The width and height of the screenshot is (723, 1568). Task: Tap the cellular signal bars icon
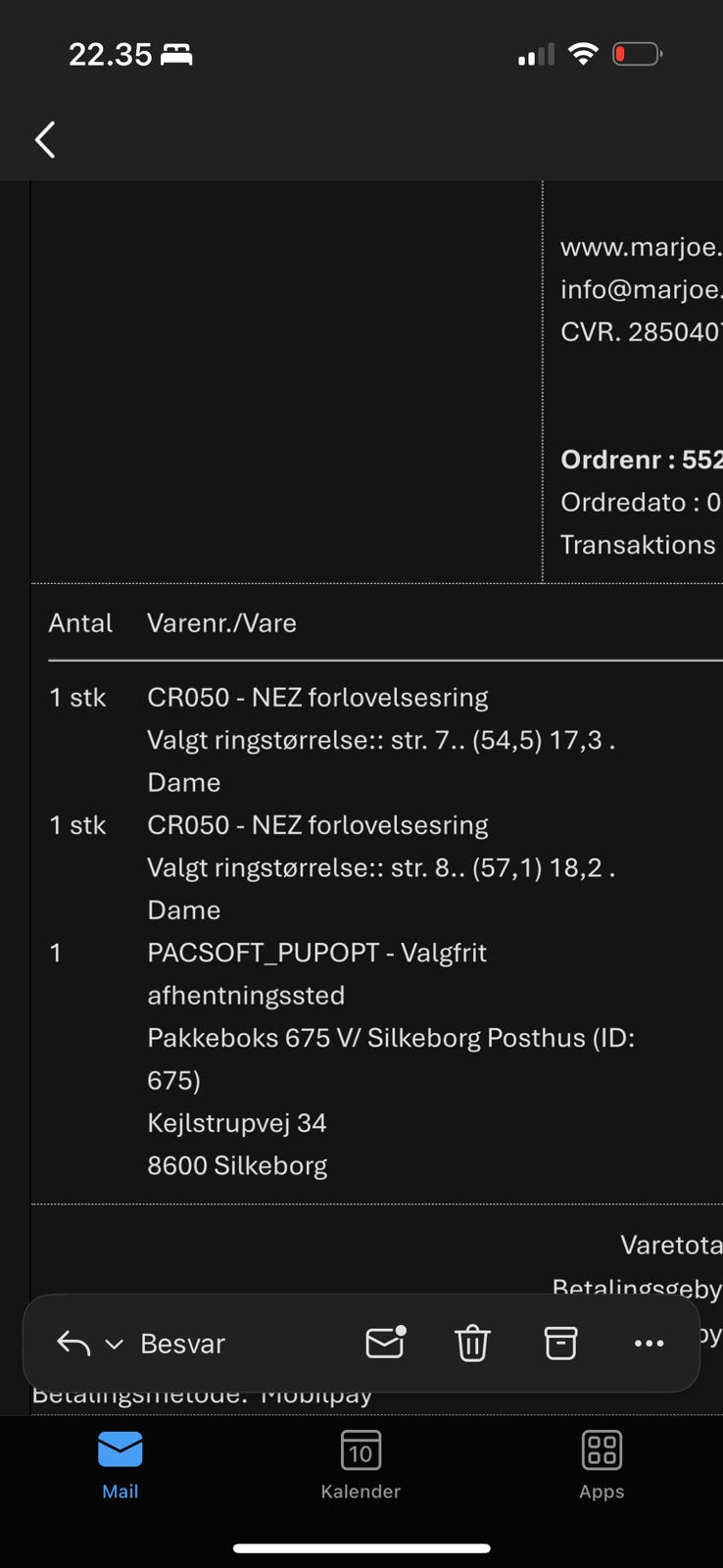pyautogui.click(x=536, y=55)
